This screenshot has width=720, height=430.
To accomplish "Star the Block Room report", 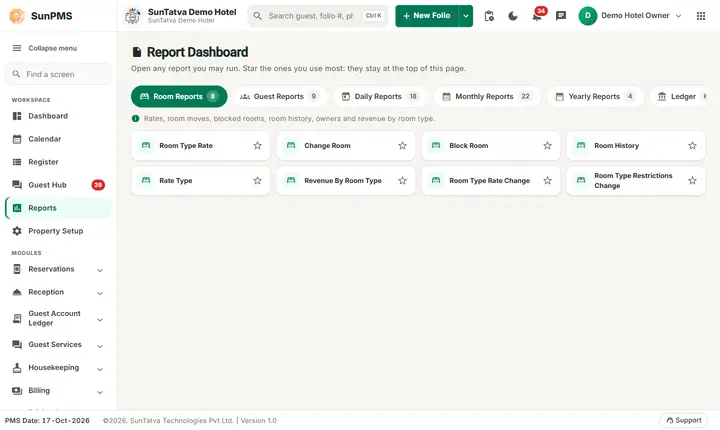I will 547,146.
